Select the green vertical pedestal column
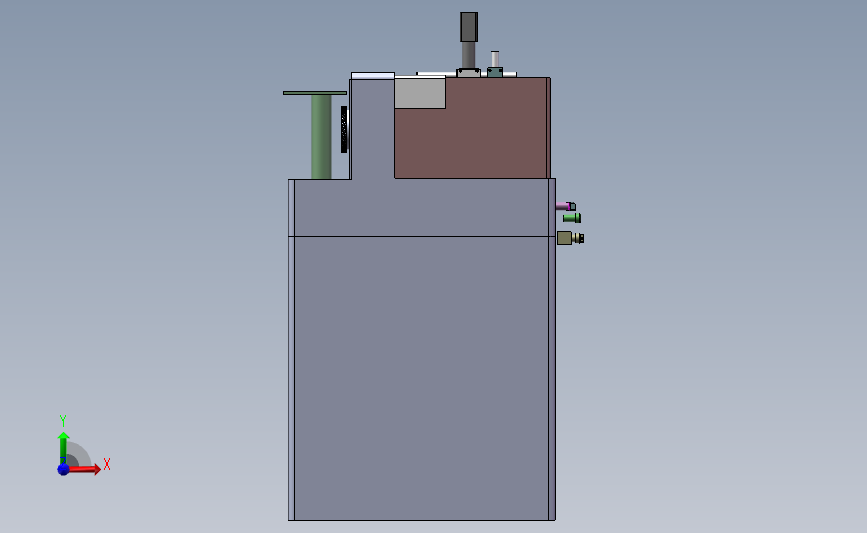Viewport: 867px width, 533px height. pyautogui.click(x=321, y=137)
